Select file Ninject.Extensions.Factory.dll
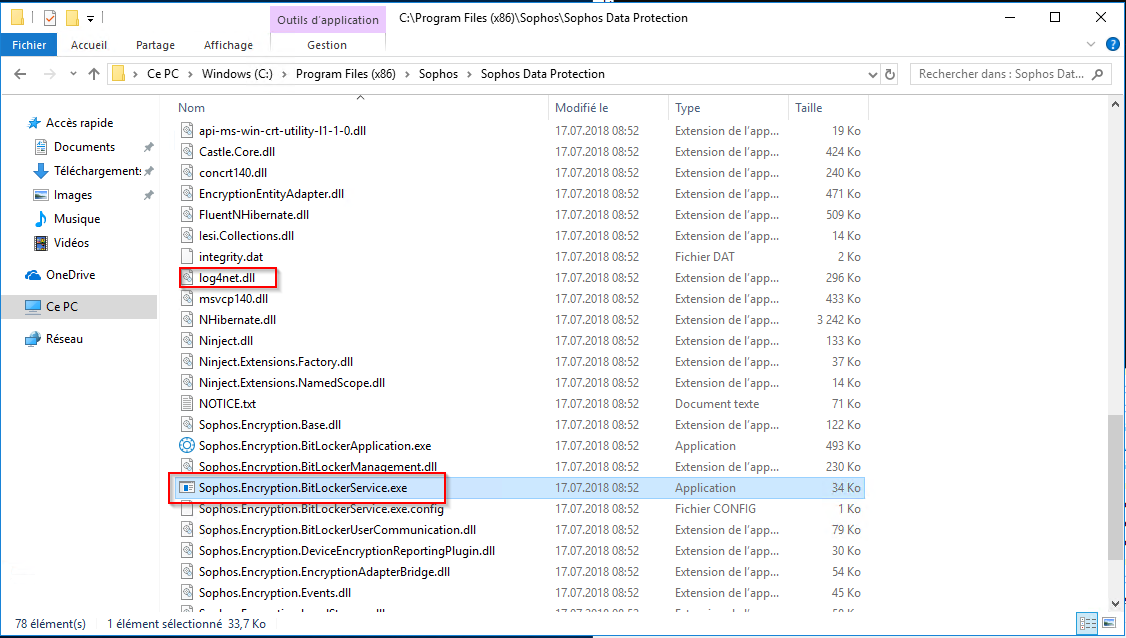The width and height of the screenshot is (1126, 638). coord(276,362)
